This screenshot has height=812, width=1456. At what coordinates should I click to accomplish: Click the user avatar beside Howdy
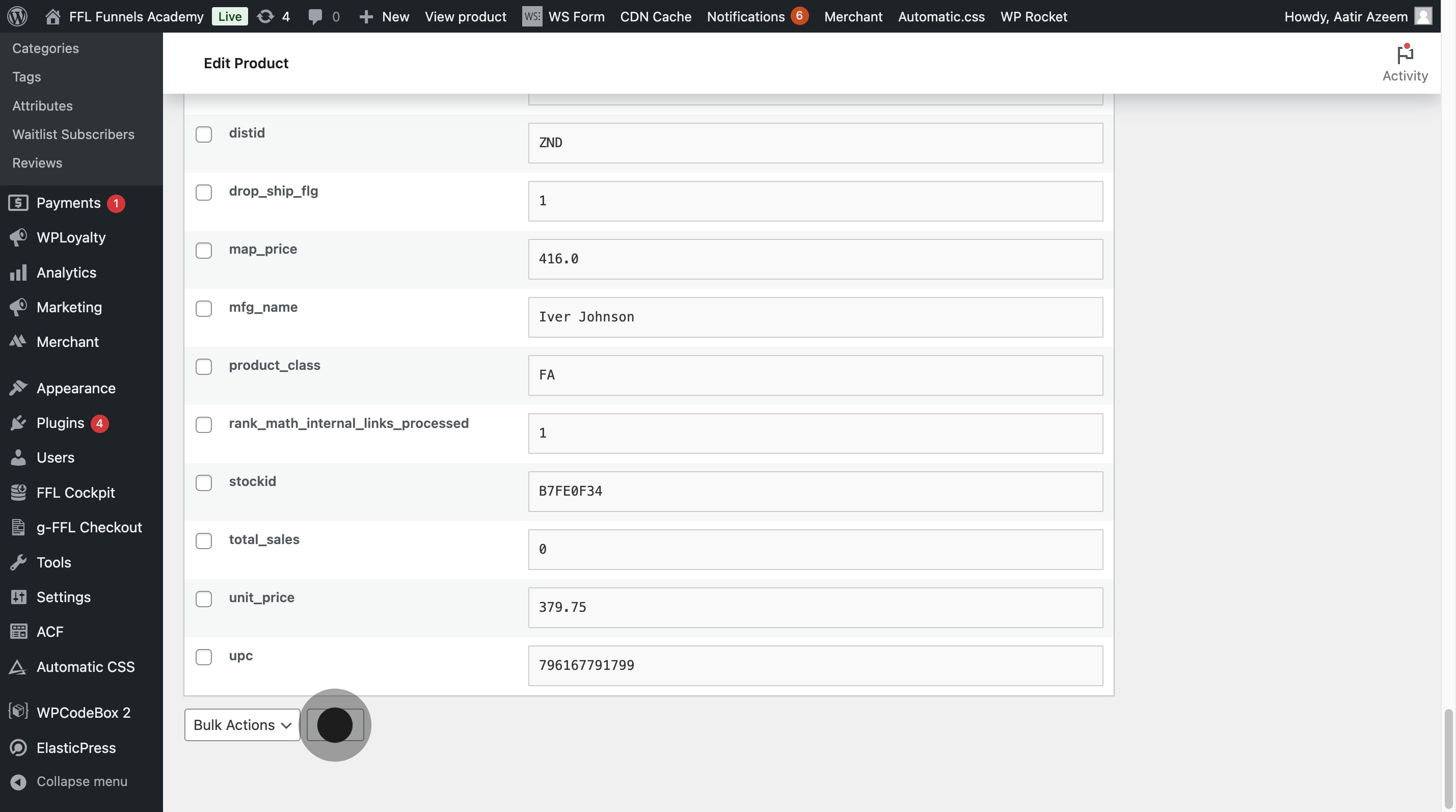tap(1423, 16)
